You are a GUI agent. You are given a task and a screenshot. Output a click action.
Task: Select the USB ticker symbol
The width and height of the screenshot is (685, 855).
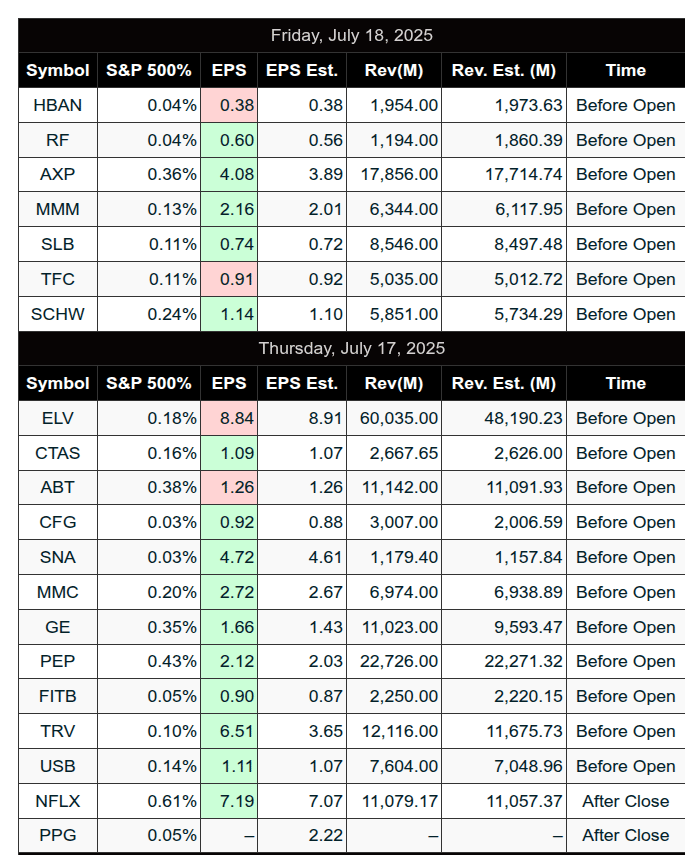58,766
